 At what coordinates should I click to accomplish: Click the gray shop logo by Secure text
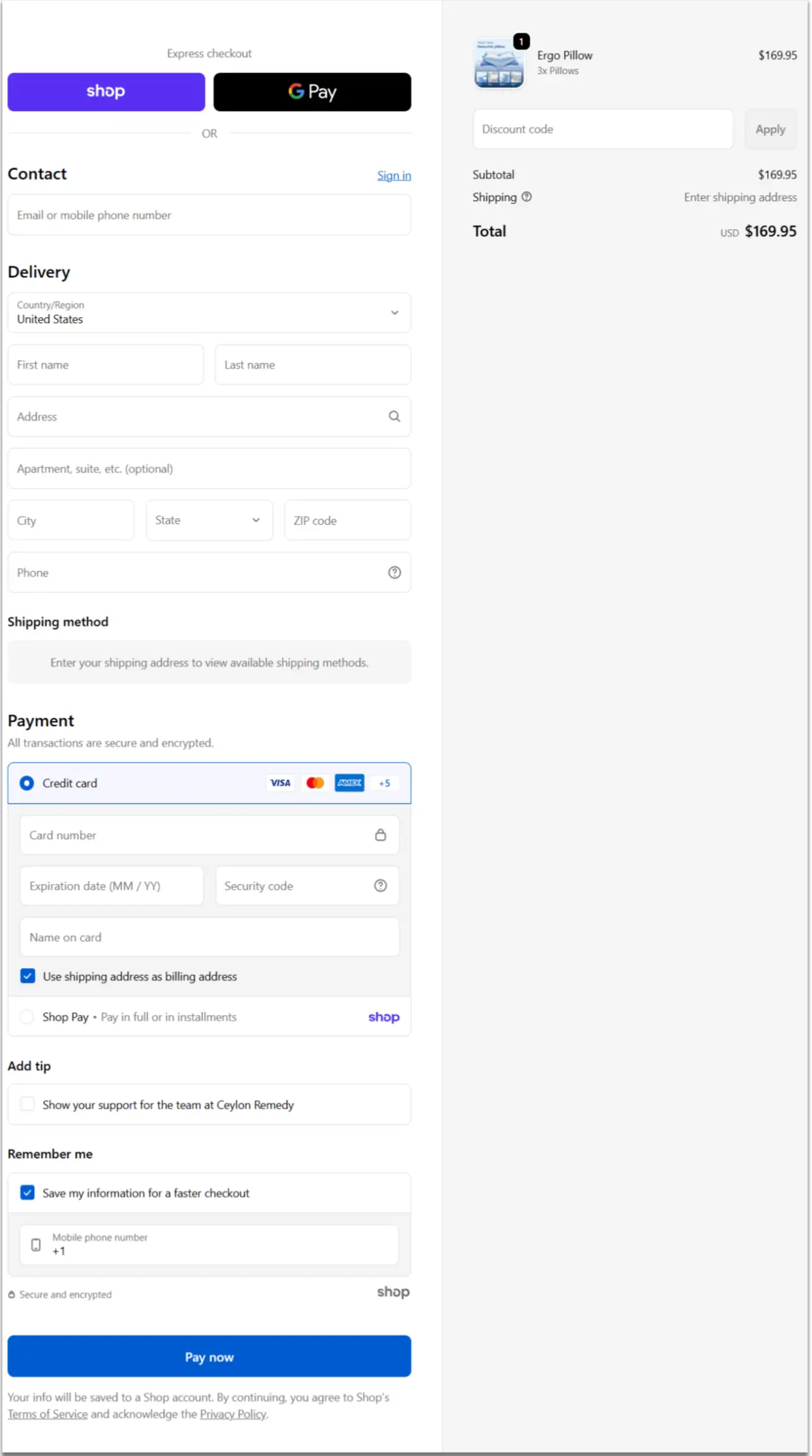393,1292
